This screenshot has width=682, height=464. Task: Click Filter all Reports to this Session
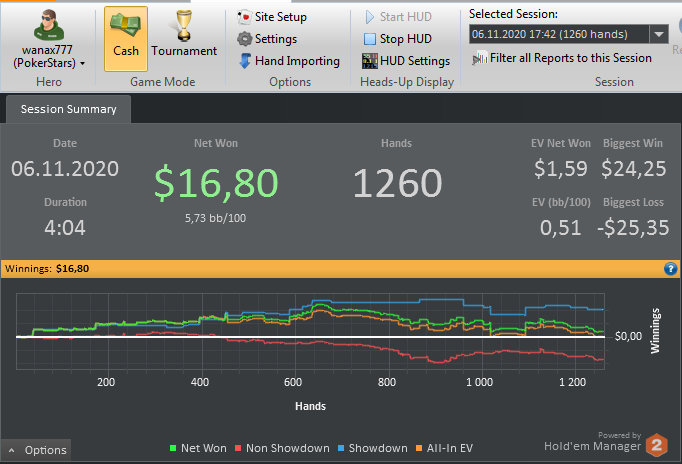[562, 58]
